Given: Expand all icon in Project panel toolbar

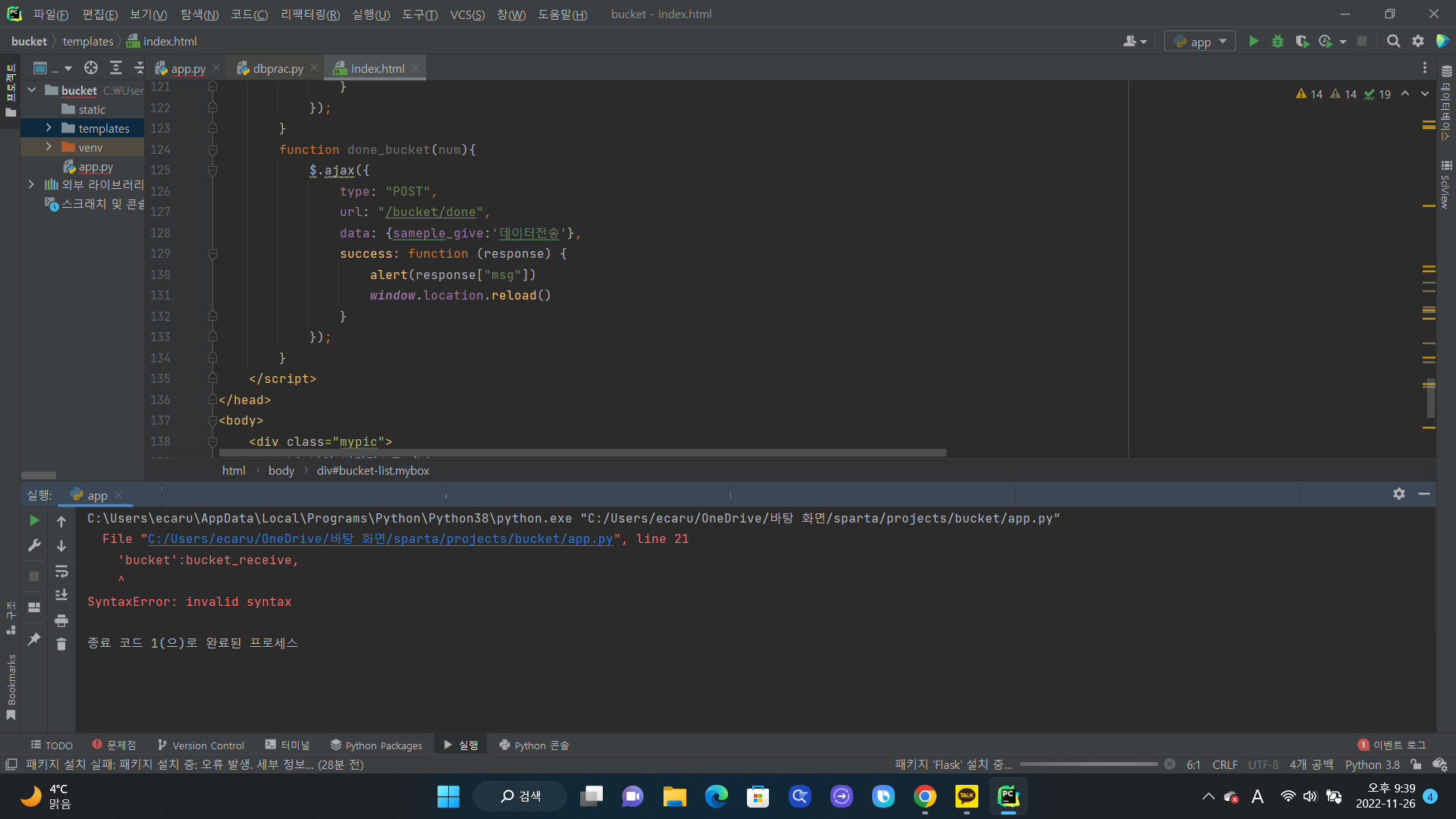Looking at the screenshot, I should click(x=116, y=68).
